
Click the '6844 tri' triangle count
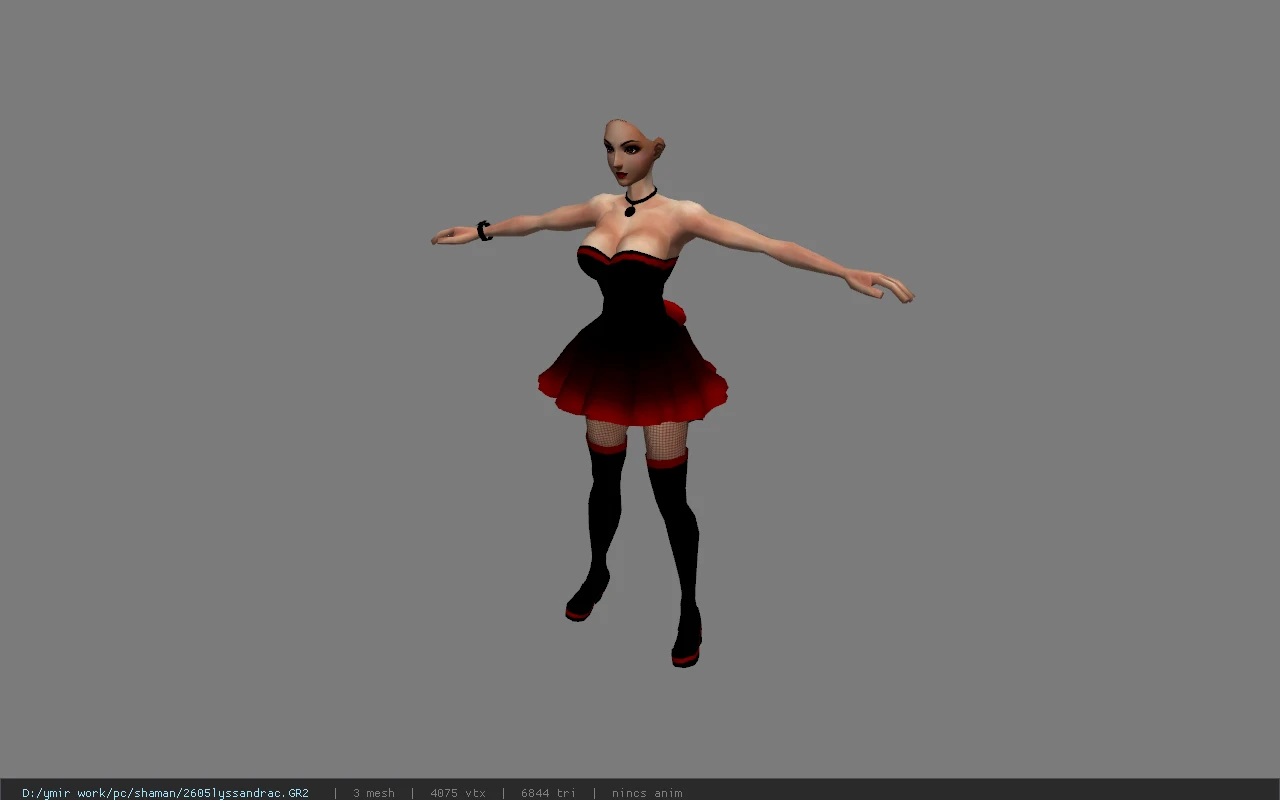point(548,793)
